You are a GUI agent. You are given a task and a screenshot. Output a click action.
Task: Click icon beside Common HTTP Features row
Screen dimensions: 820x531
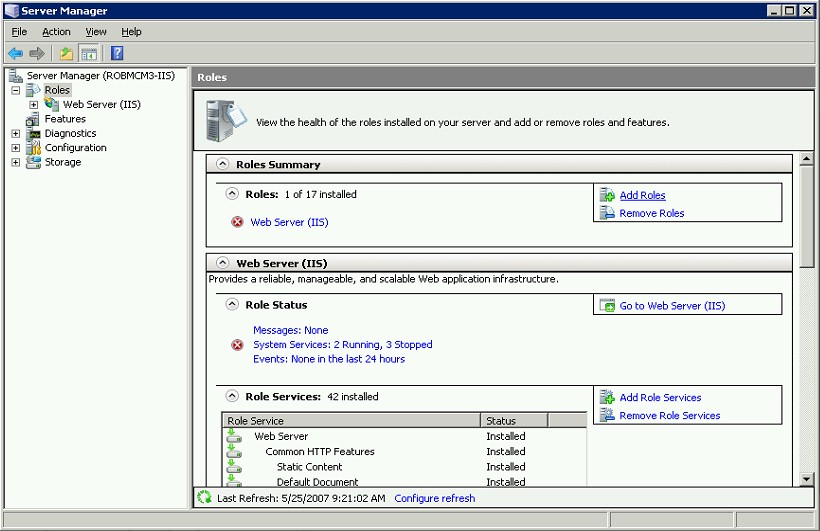coord(234,451)
